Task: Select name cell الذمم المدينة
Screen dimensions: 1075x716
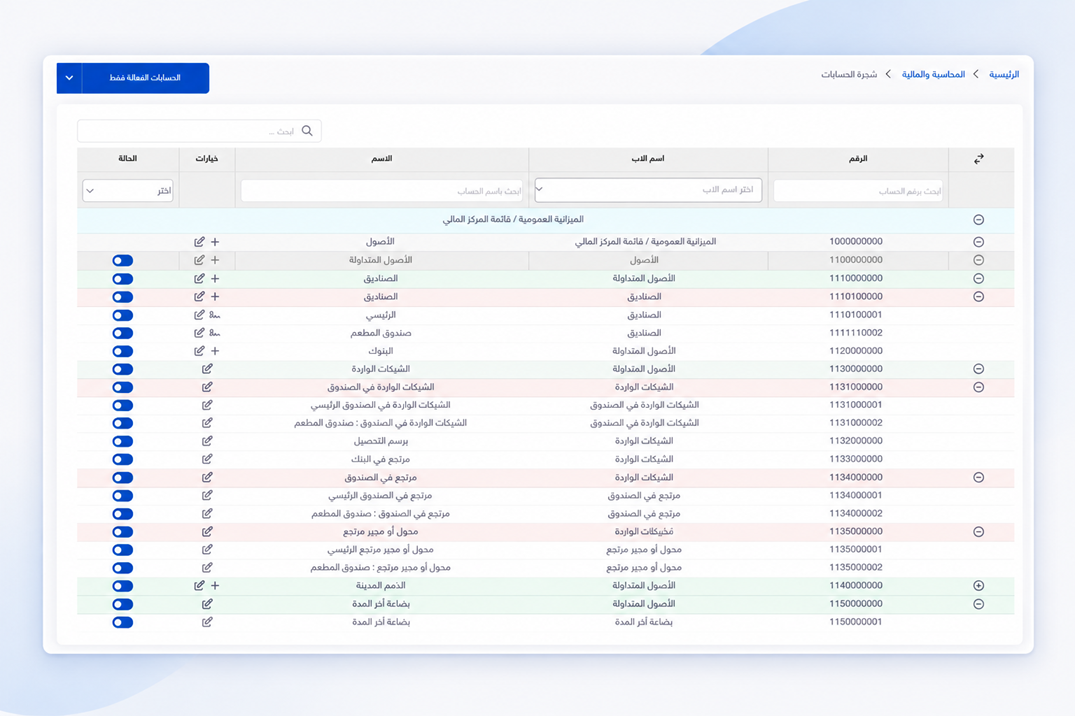Action: click(381, 586)
